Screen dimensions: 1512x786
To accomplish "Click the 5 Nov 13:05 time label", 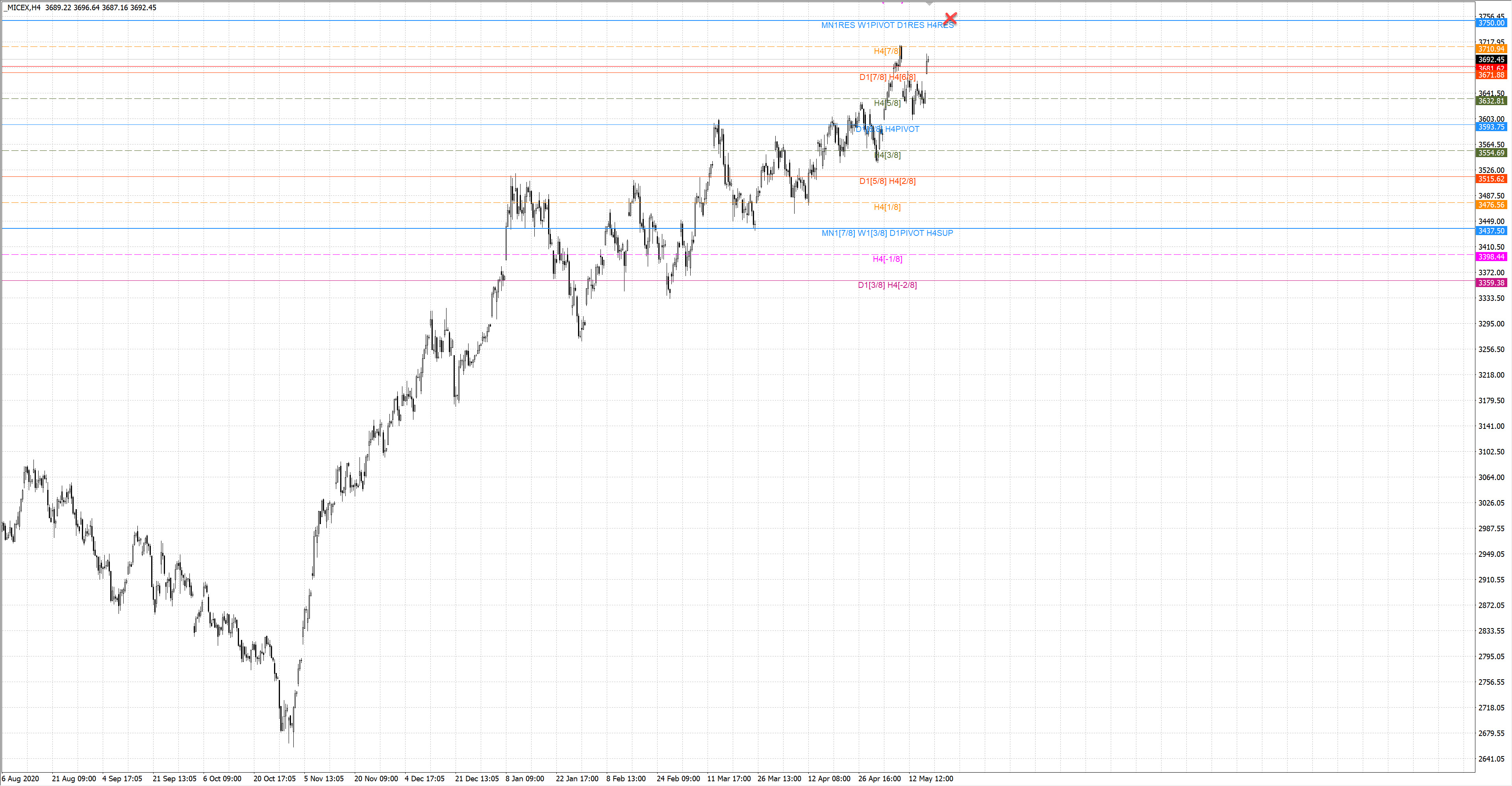I will coord(323,779).
